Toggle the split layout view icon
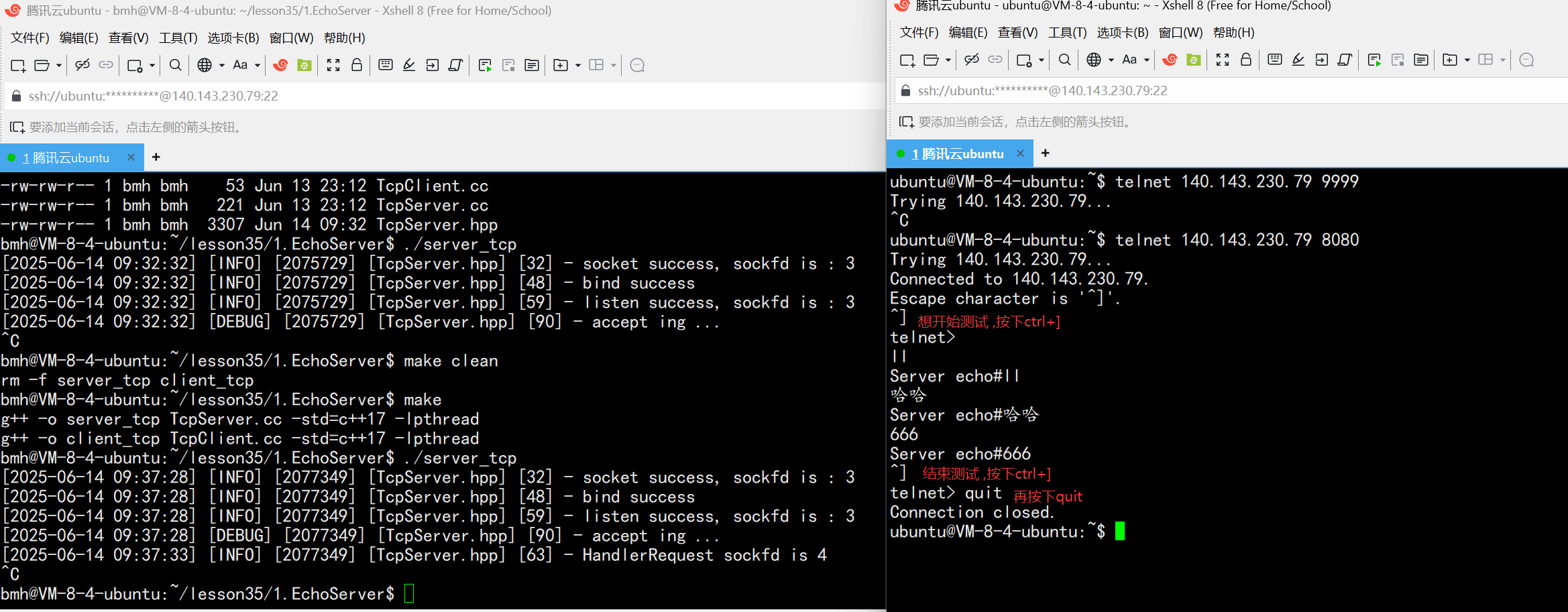Screen dimensions: 1568x612 [596, 65]
